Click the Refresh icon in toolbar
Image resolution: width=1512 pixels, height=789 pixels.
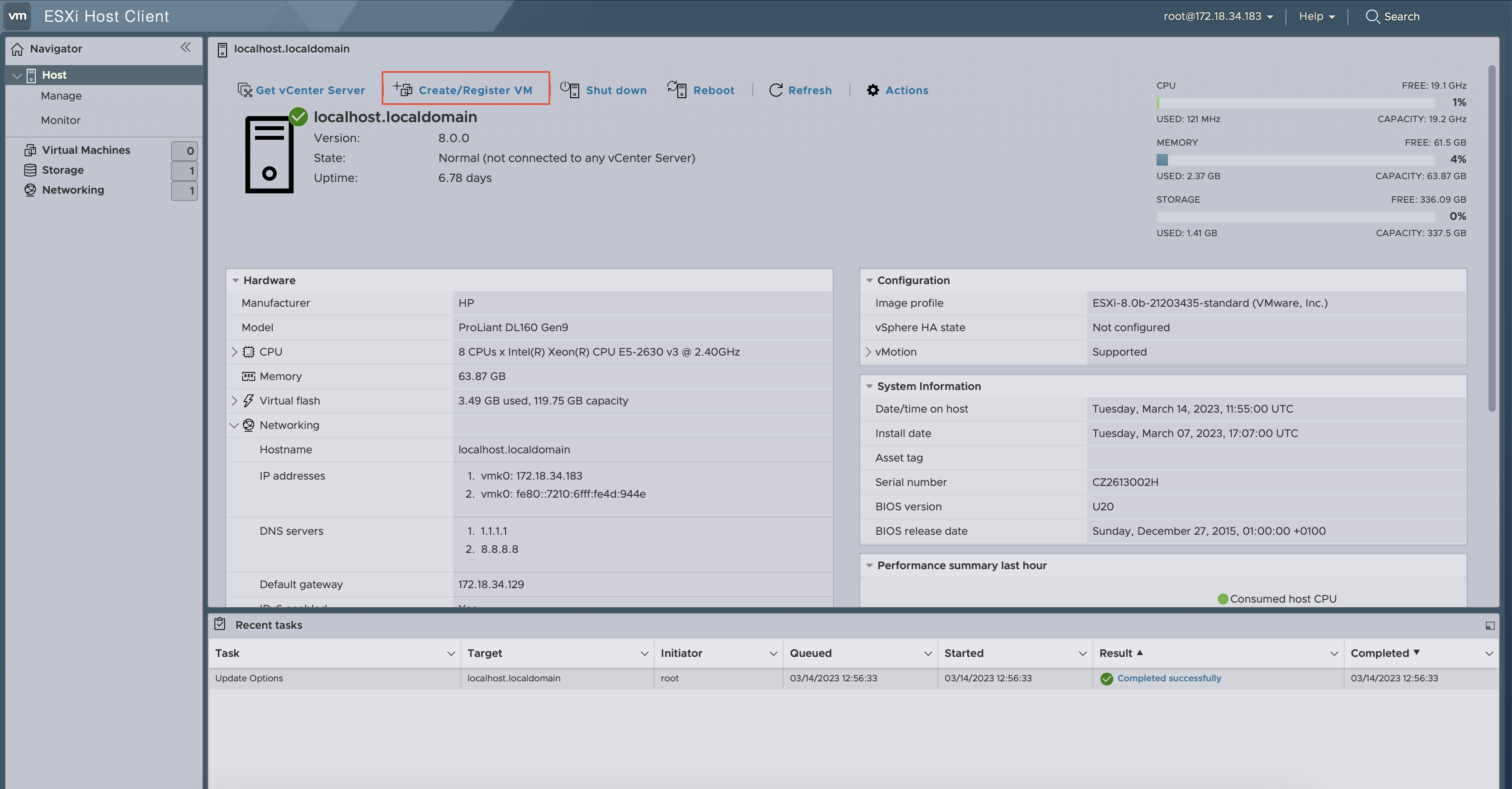coord(775,90)
